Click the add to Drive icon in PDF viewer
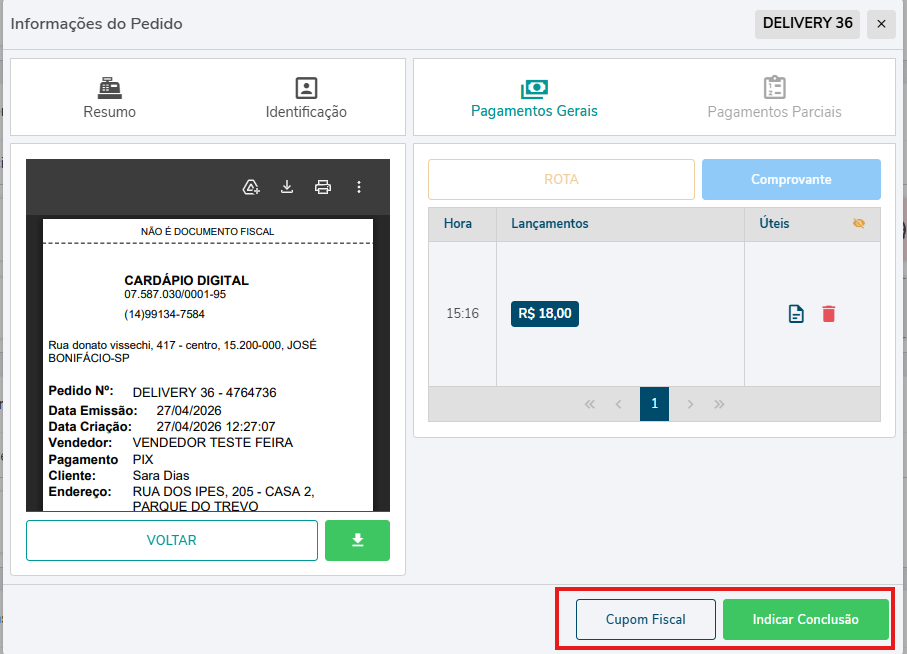 (251, 187)
